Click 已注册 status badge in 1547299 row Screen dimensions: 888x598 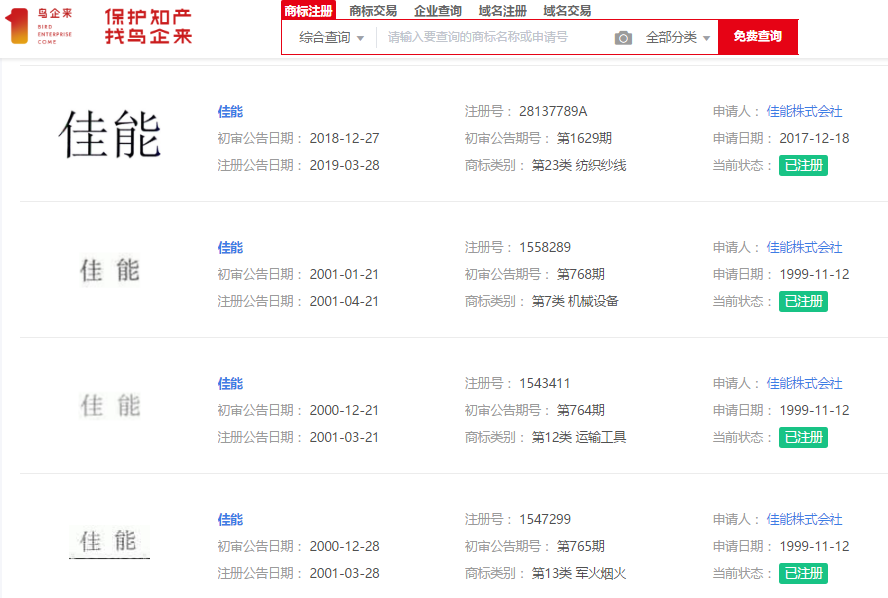(803, 573)
